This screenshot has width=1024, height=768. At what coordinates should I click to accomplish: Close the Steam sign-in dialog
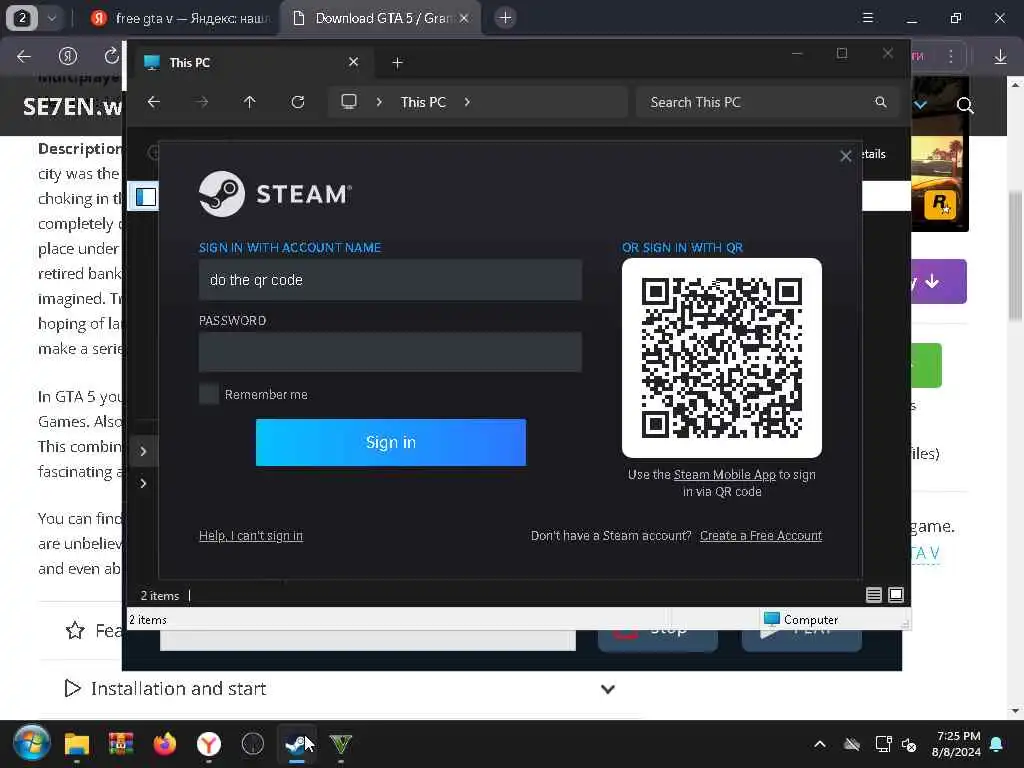pos(846,156)
